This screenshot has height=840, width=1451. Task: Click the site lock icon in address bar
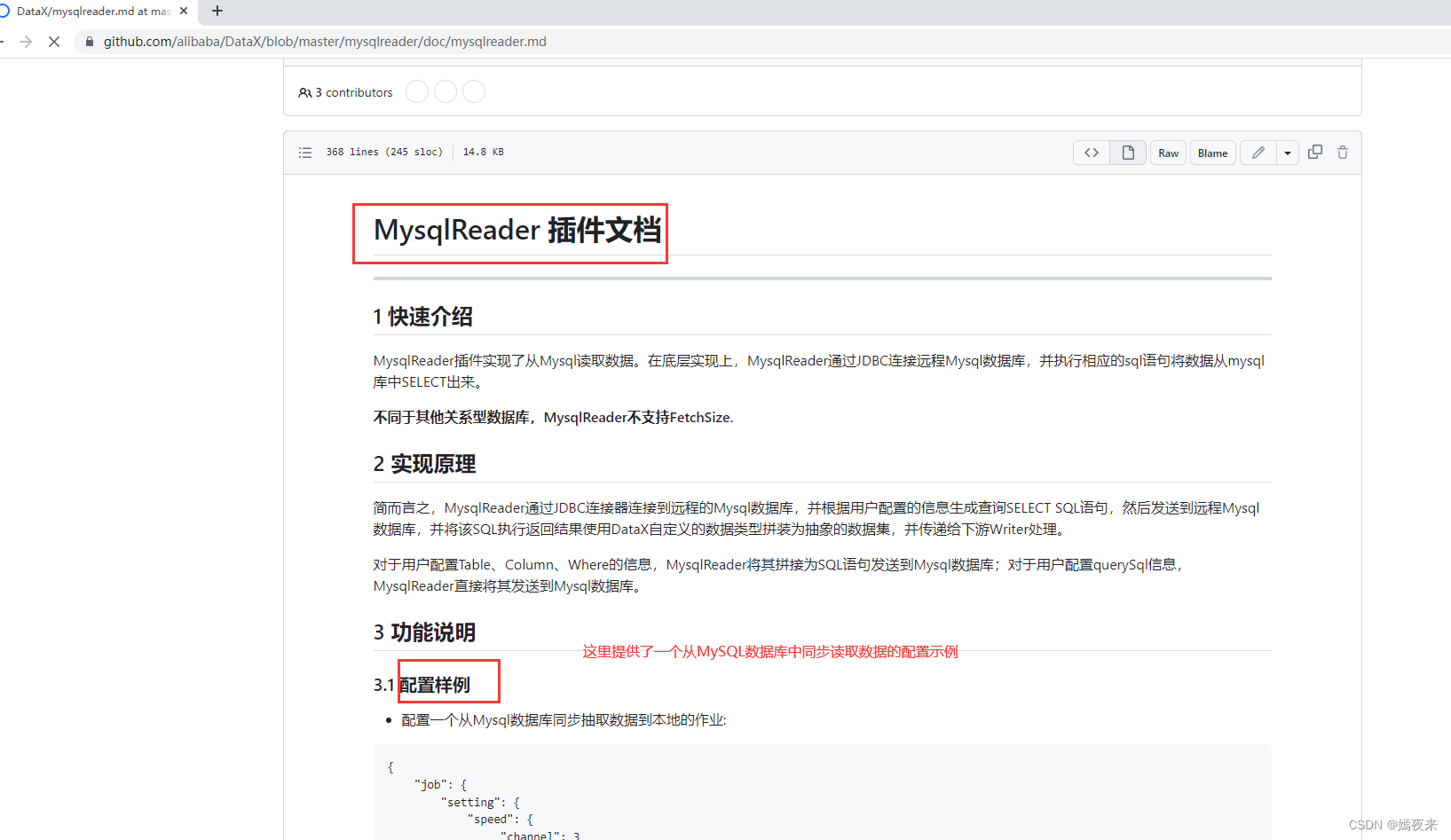pos(90,42)
